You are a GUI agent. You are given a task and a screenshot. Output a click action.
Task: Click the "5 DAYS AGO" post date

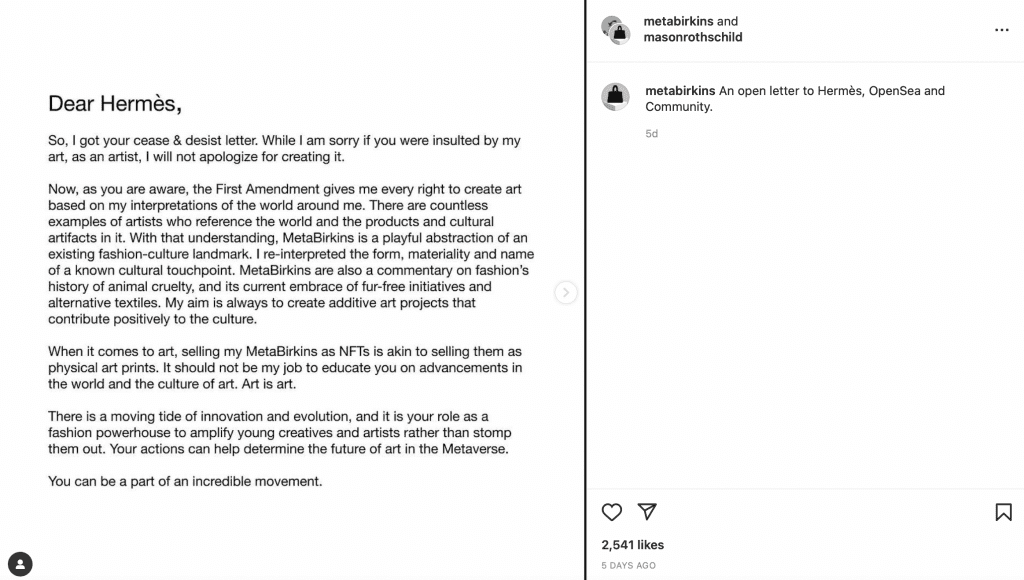tap(629, 566)
